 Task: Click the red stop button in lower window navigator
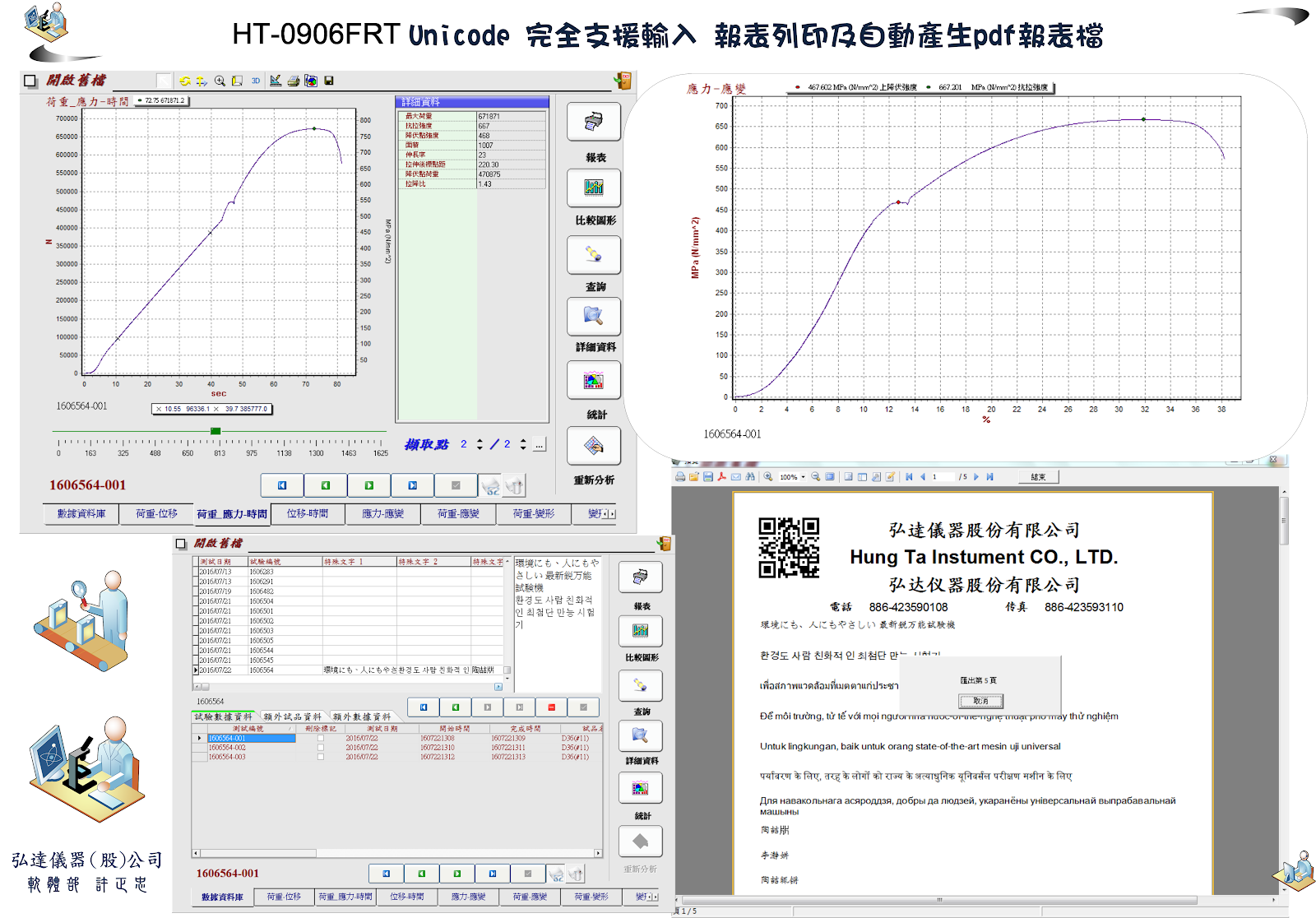click(x=551, y=707)
